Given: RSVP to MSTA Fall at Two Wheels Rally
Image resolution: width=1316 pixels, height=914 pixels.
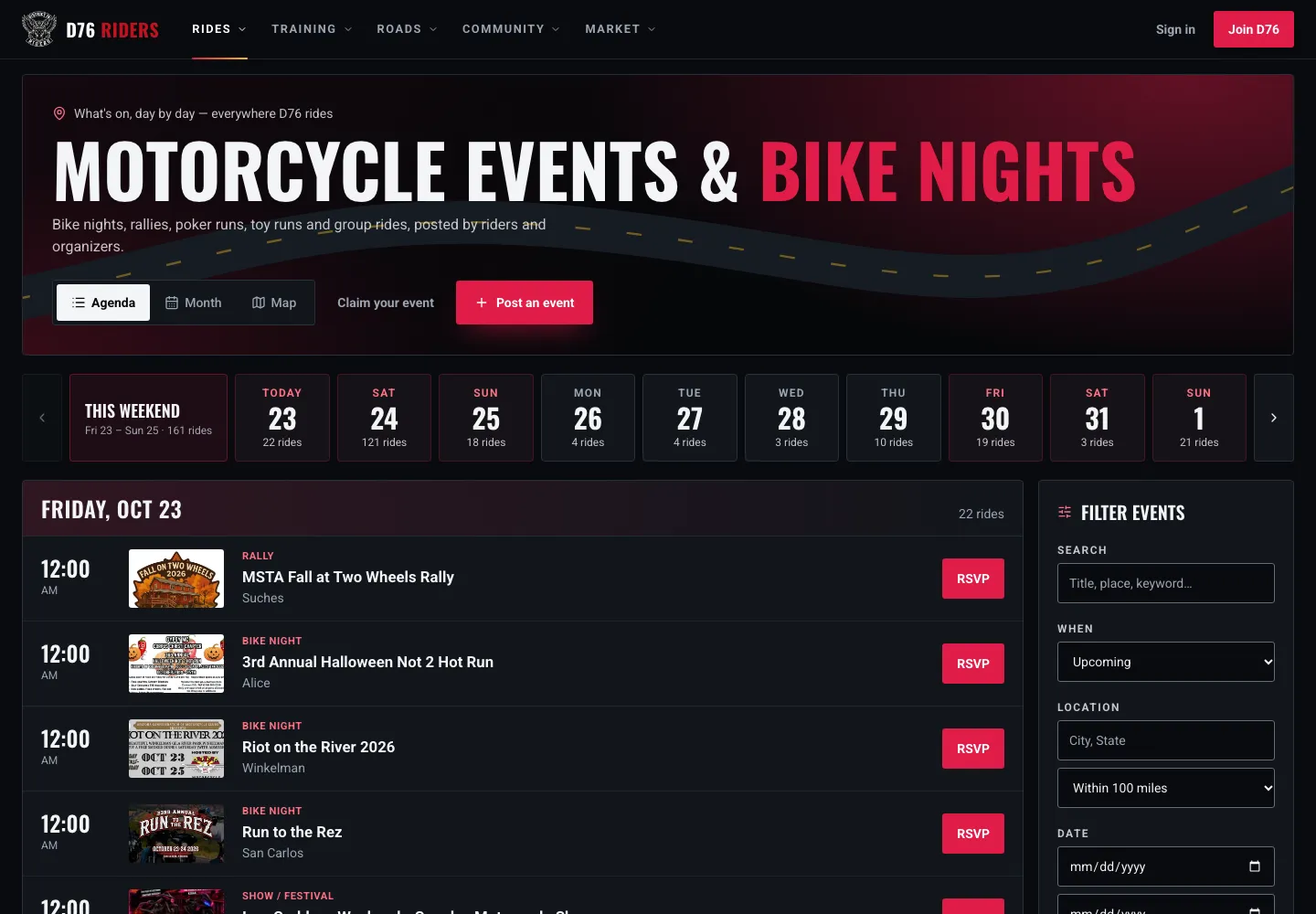Looking at the screenshot, I should [973, 579].
